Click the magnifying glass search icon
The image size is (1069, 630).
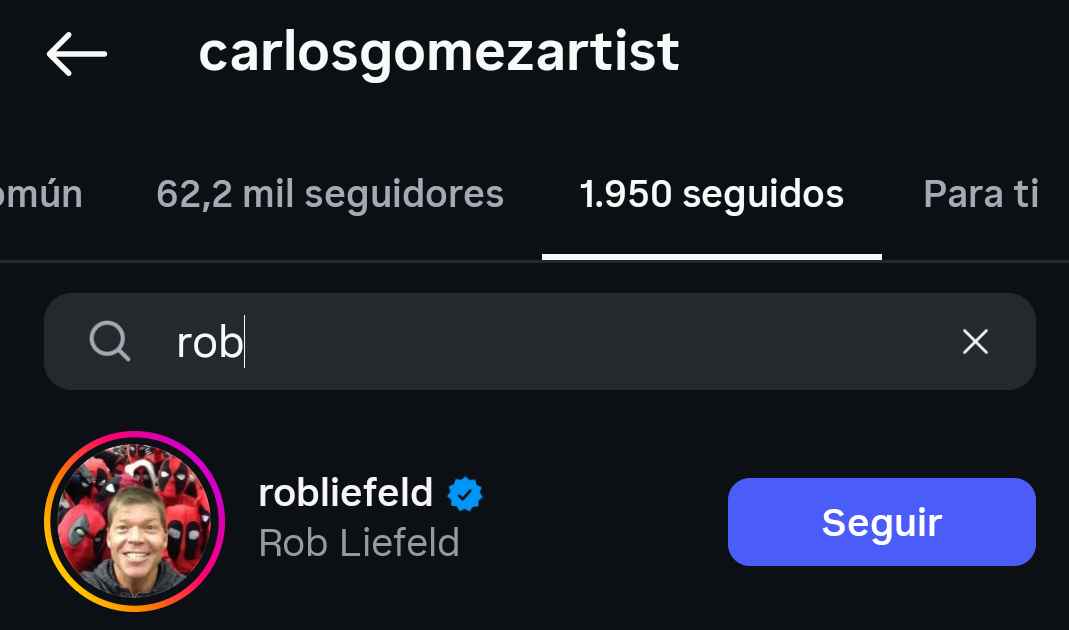coord(109,342)
